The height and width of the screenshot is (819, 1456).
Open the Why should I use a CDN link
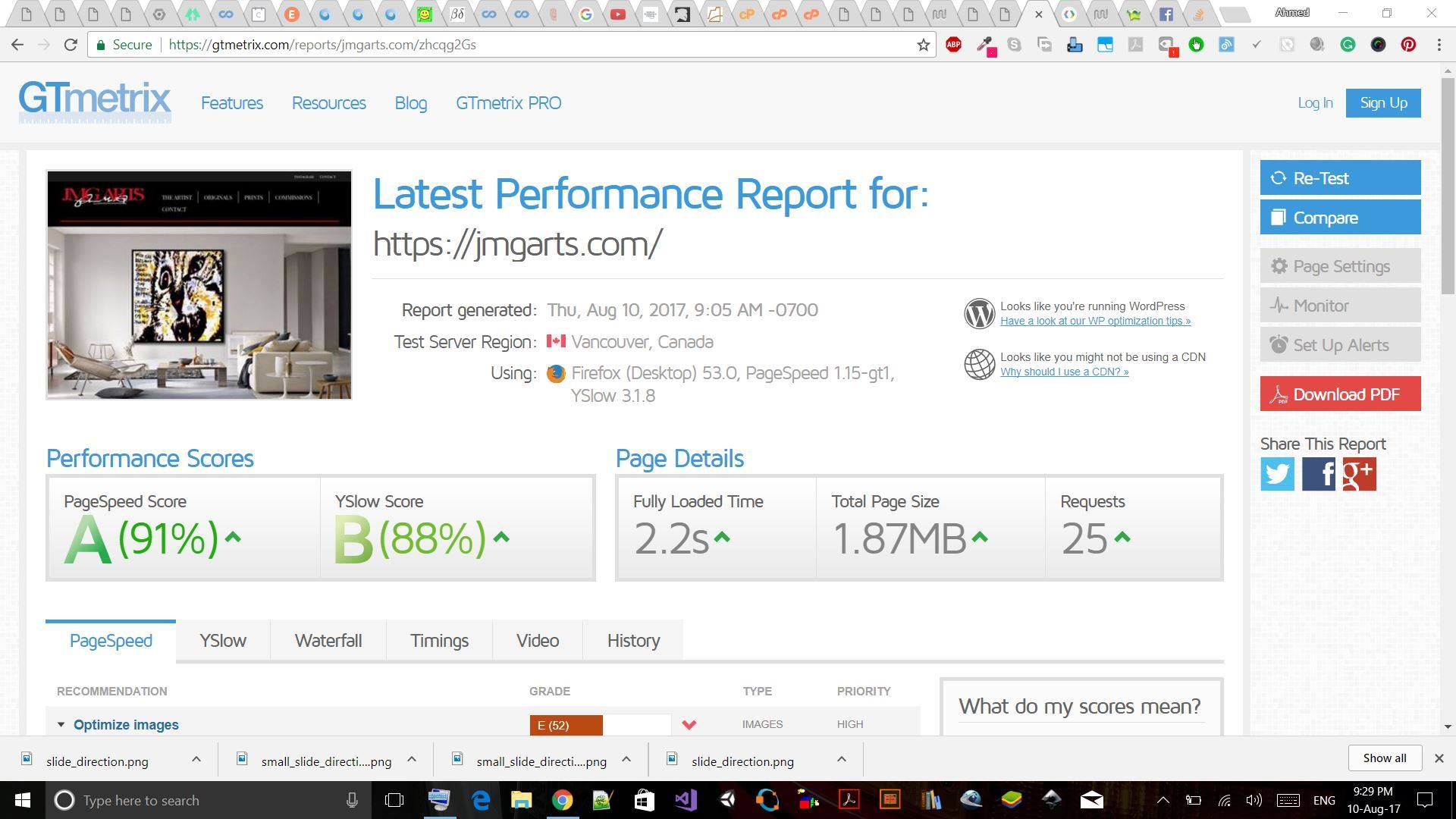click(1064, 372)
